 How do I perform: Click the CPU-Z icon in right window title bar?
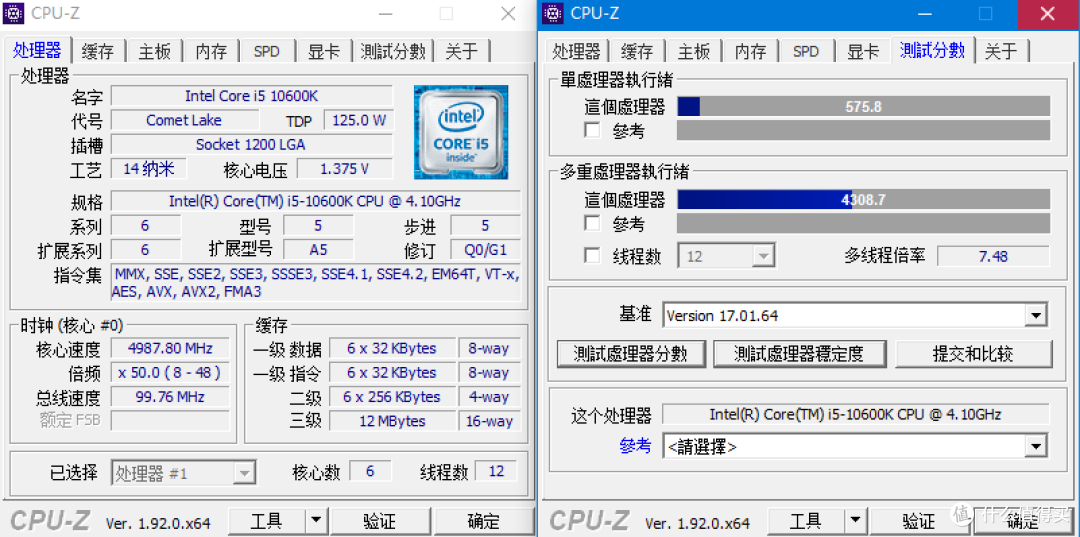(x=553, y=12)
